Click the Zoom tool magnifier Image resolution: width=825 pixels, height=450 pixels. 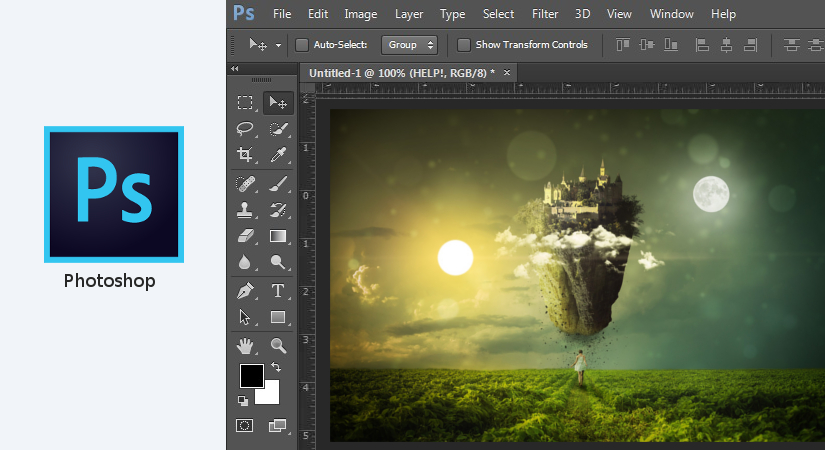278,345
